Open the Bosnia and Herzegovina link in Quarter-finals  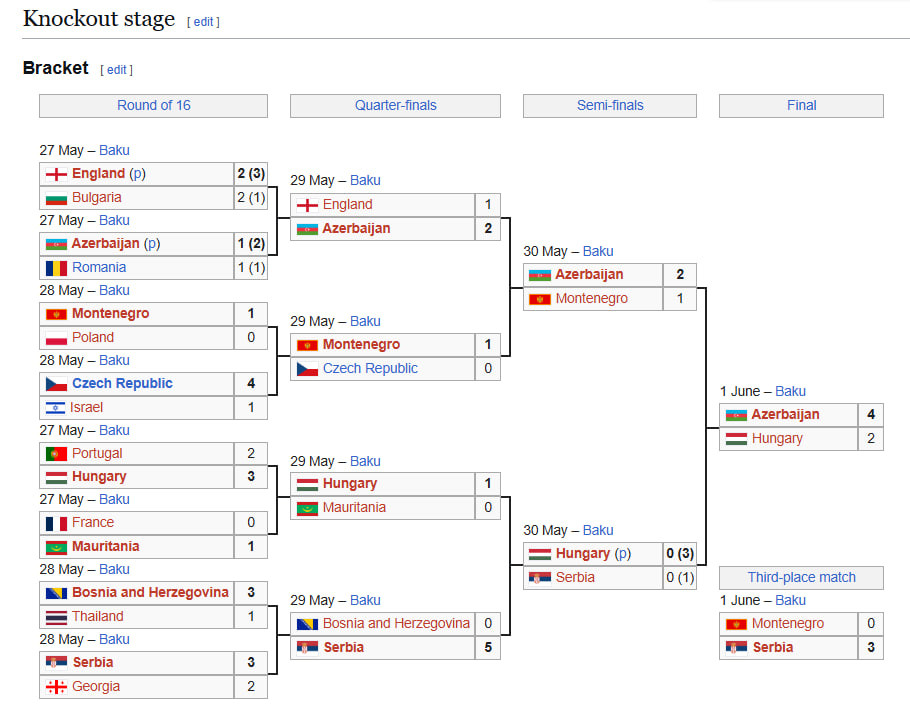[396, 624]
